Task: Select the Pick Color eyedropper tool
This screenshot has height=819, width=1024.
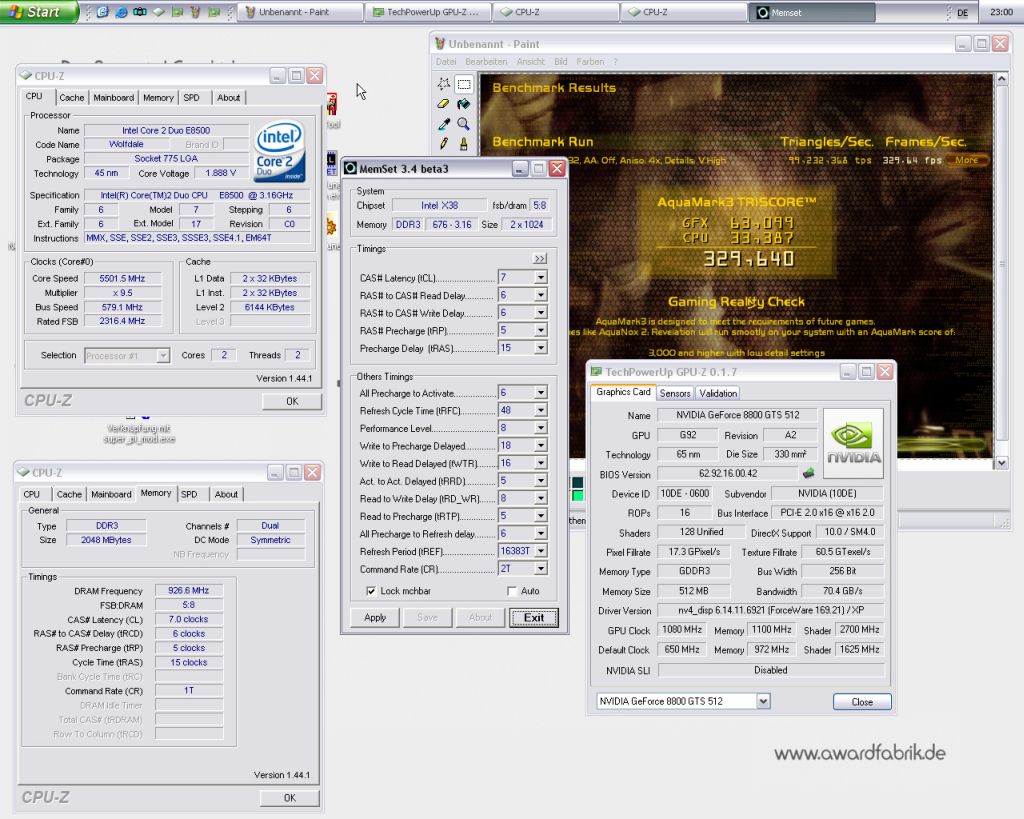Action: [x=444, y=123]
